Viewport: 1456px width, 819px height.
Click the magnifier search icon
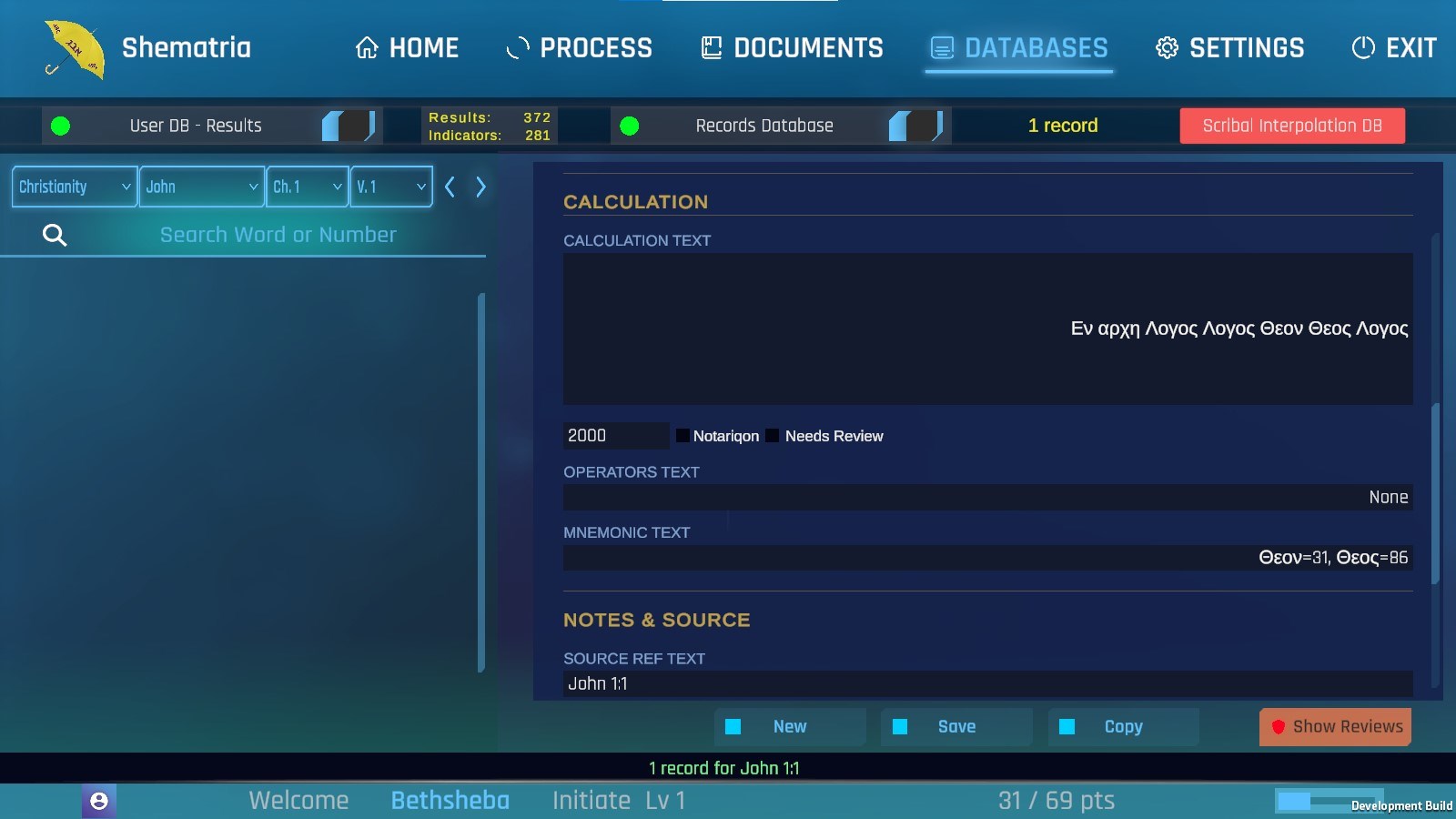click(x=55, y=235)
